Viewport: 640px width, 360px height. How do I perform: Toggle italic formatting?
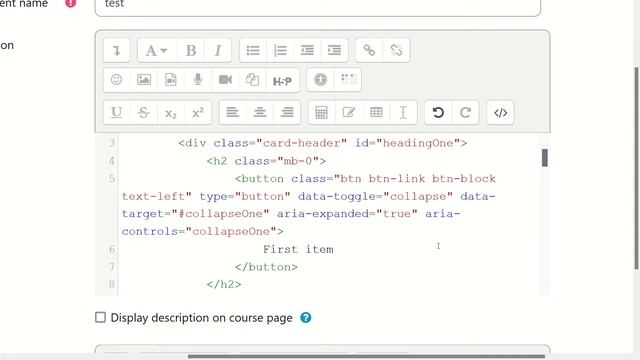pyautogui.click(x=218, y=50)
